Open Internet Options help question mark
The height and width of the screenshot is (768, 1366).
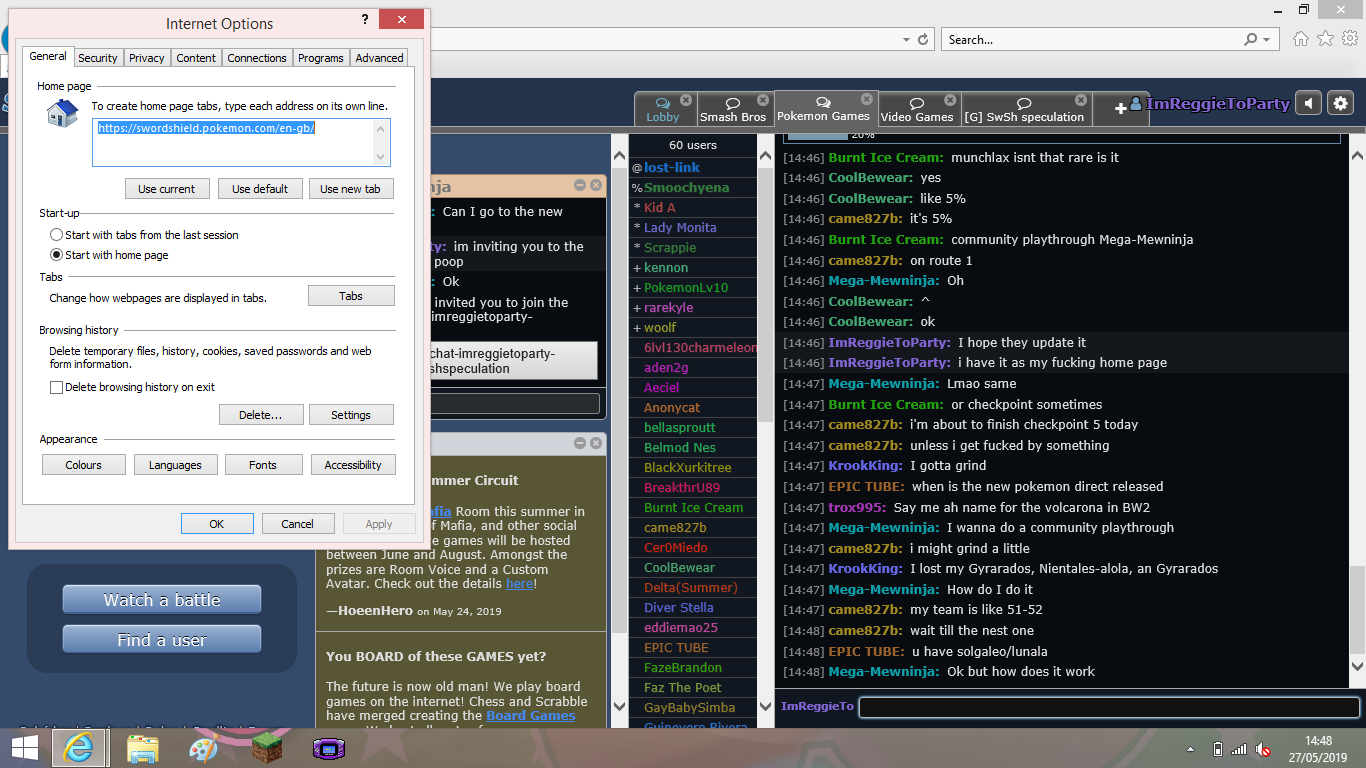365,20
